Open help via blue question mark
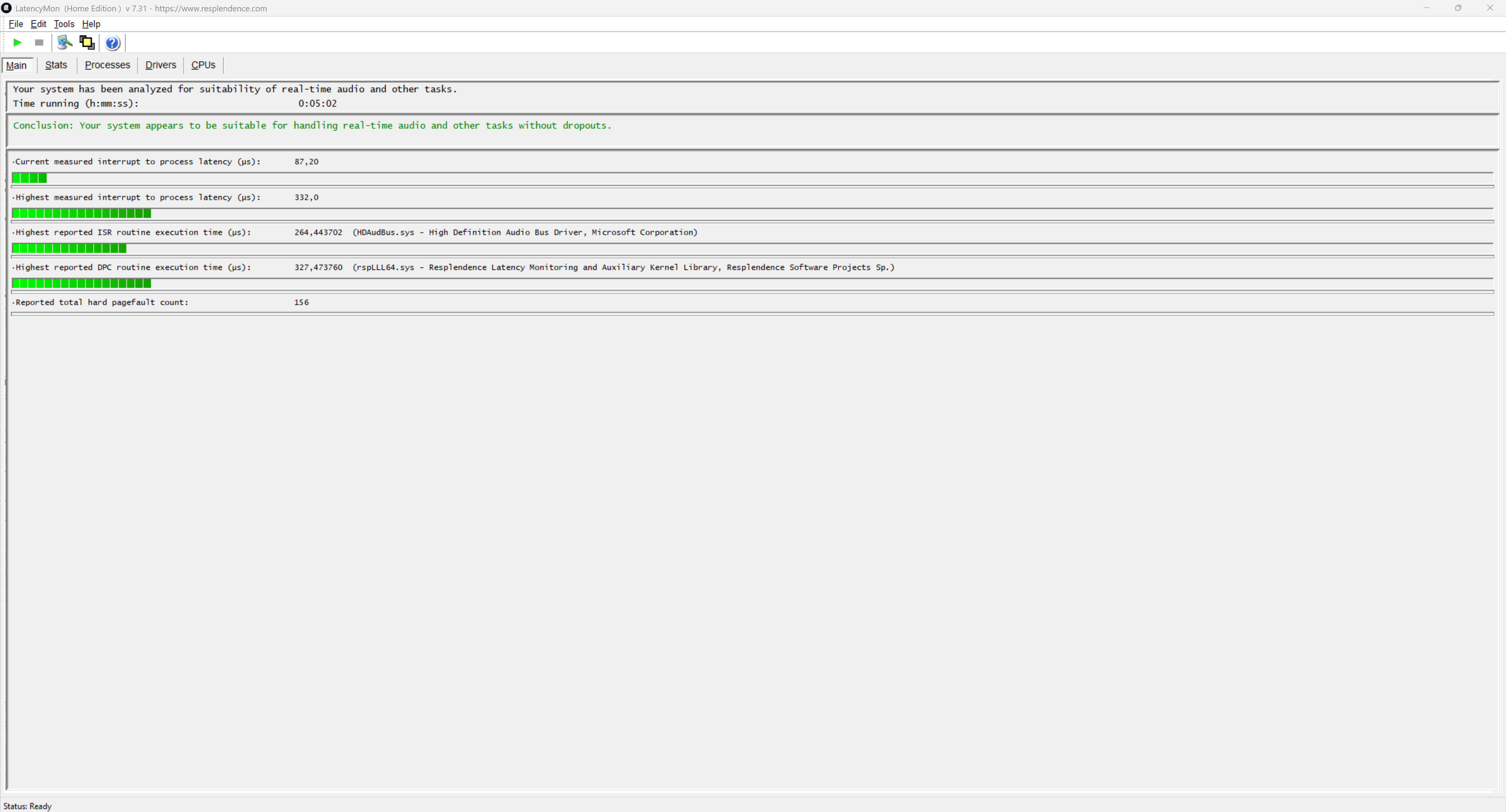Viewport: 1506px width, 812px height. 112,43
